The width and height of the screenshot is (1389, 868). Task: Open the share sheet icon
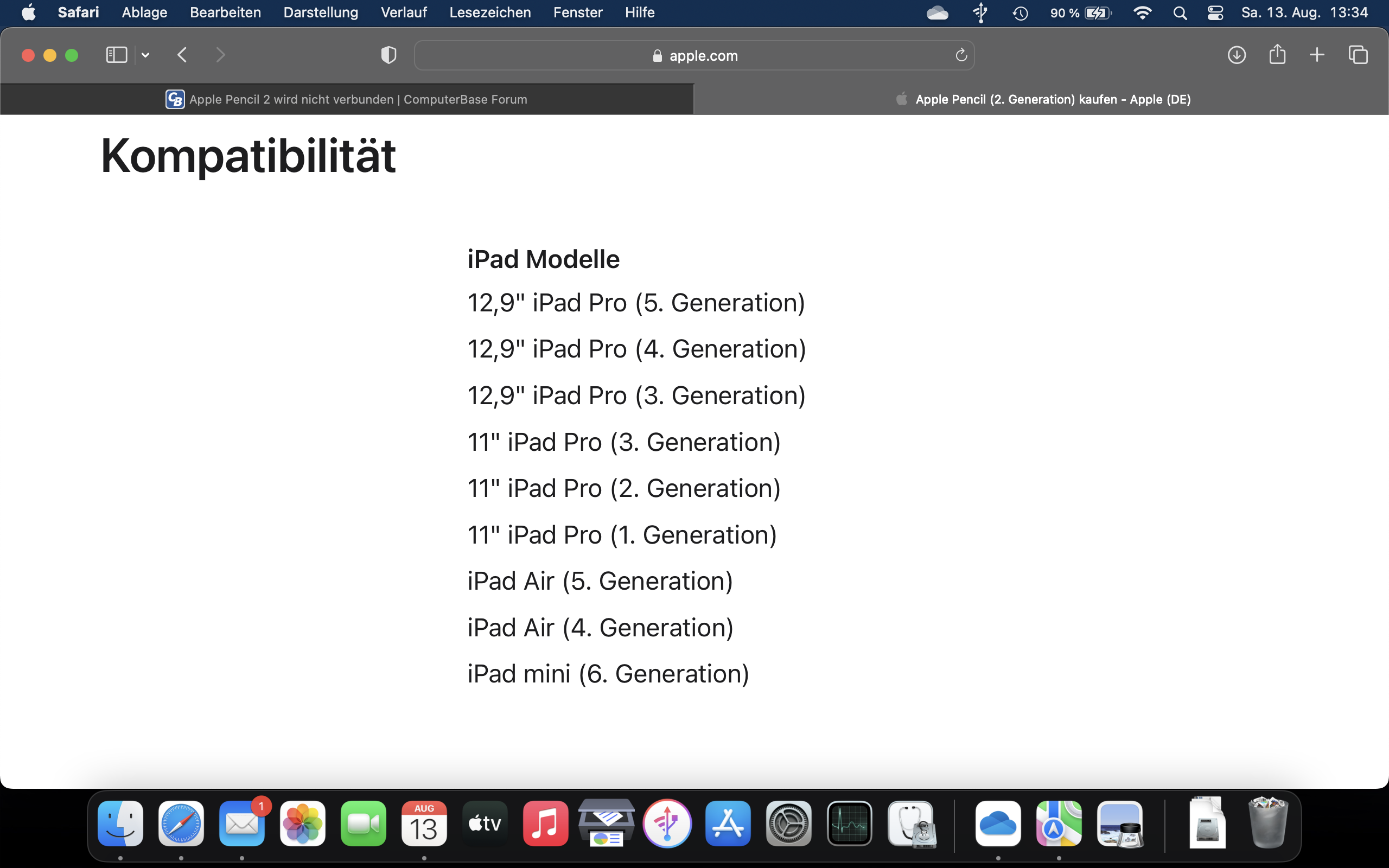[1277, 55]
